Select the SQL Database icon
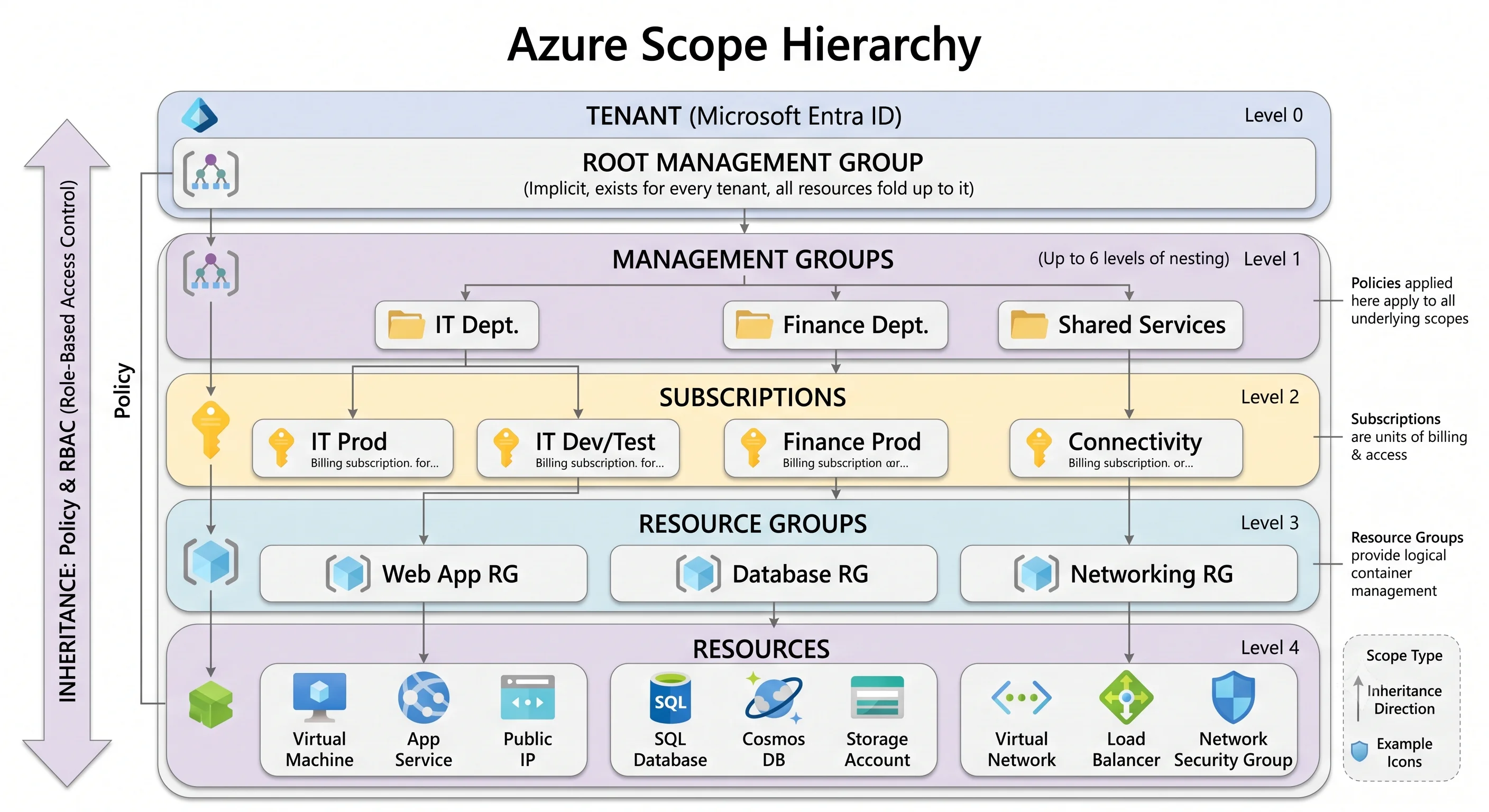The height and width of the screenshot is (812, 1489). tap(670, 698)
